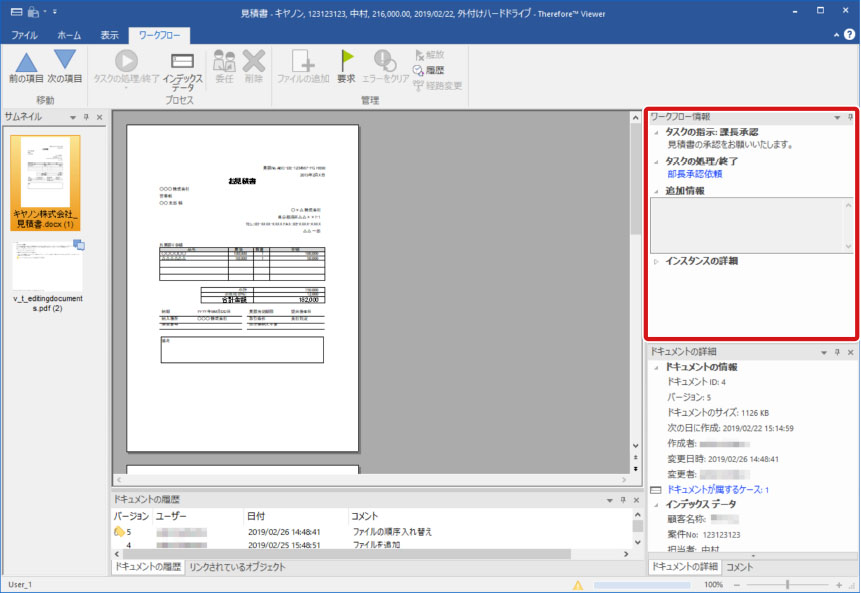Click the 前の項目 up arrow icon
861x593 pixels.
click(26, 62)
